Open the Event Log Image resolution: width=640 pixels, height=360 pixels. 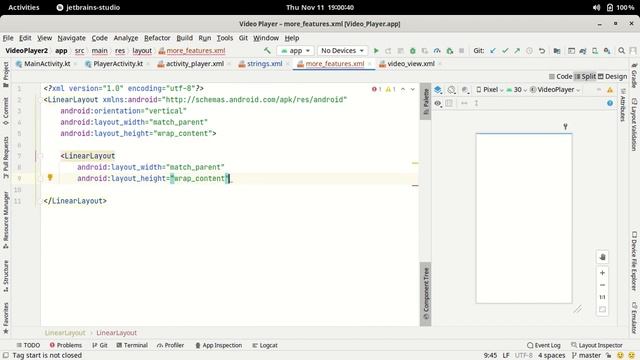click(x=544, y=345)
